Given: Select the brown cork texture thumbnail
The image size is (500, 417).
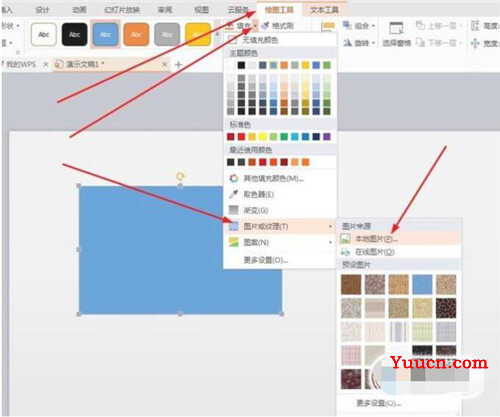Looking at the screenshot, I should (x=351, y=284).
